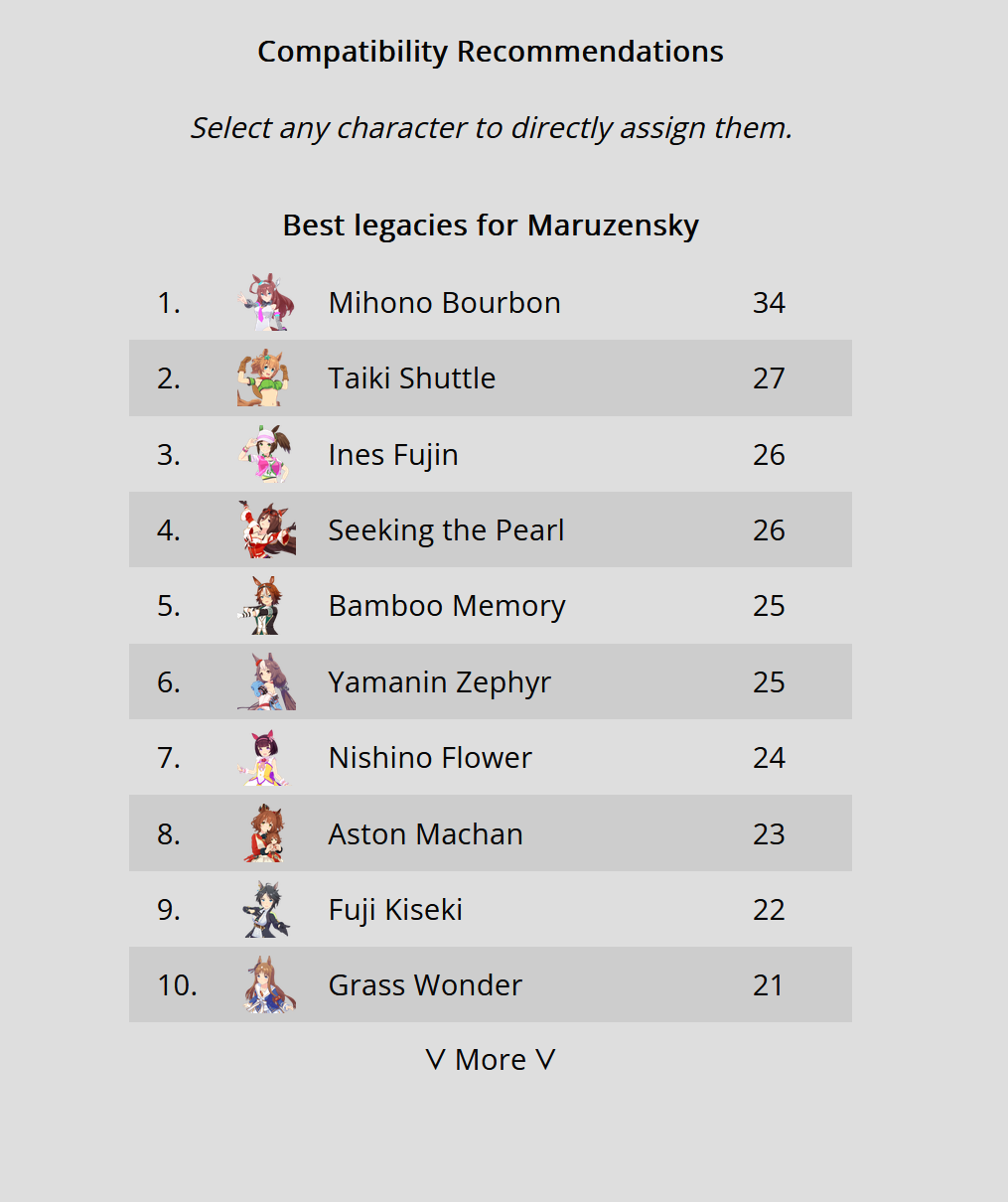Viewport: 1008px width, 1202px height.
Task: Click the Taiki Shuttle name text
Action: coord(412,377)
